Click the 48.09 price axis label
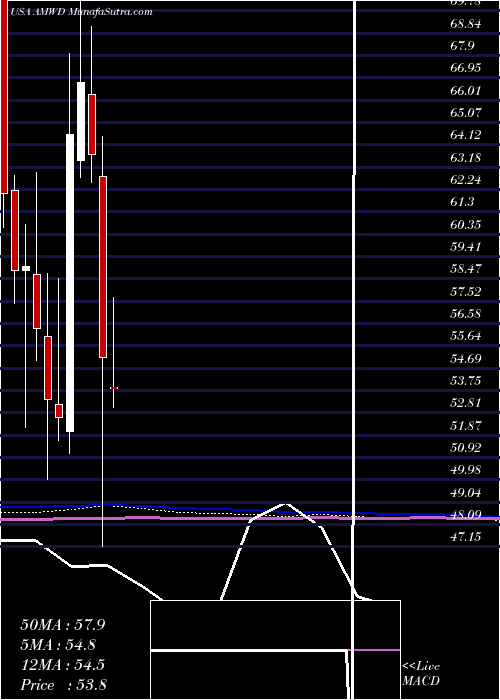 click(466, 515)
